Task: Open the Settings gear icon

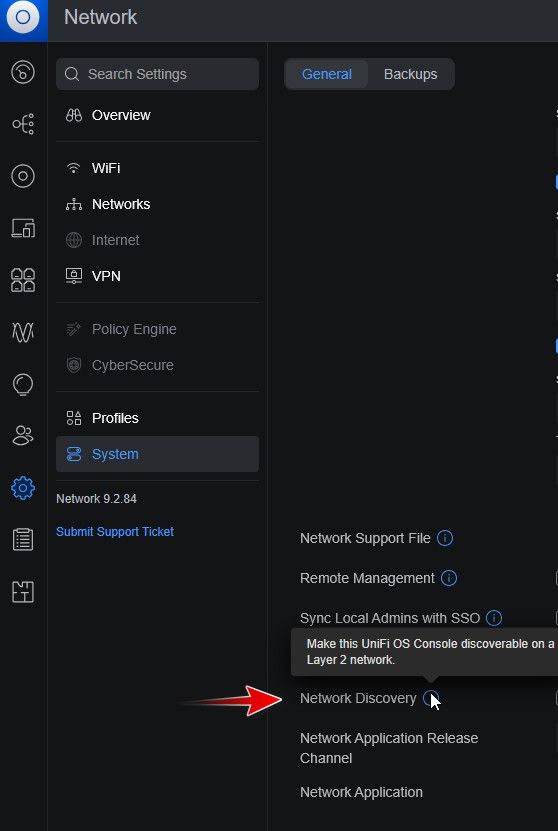Action: pyautogui.click(x=23, y=488)
